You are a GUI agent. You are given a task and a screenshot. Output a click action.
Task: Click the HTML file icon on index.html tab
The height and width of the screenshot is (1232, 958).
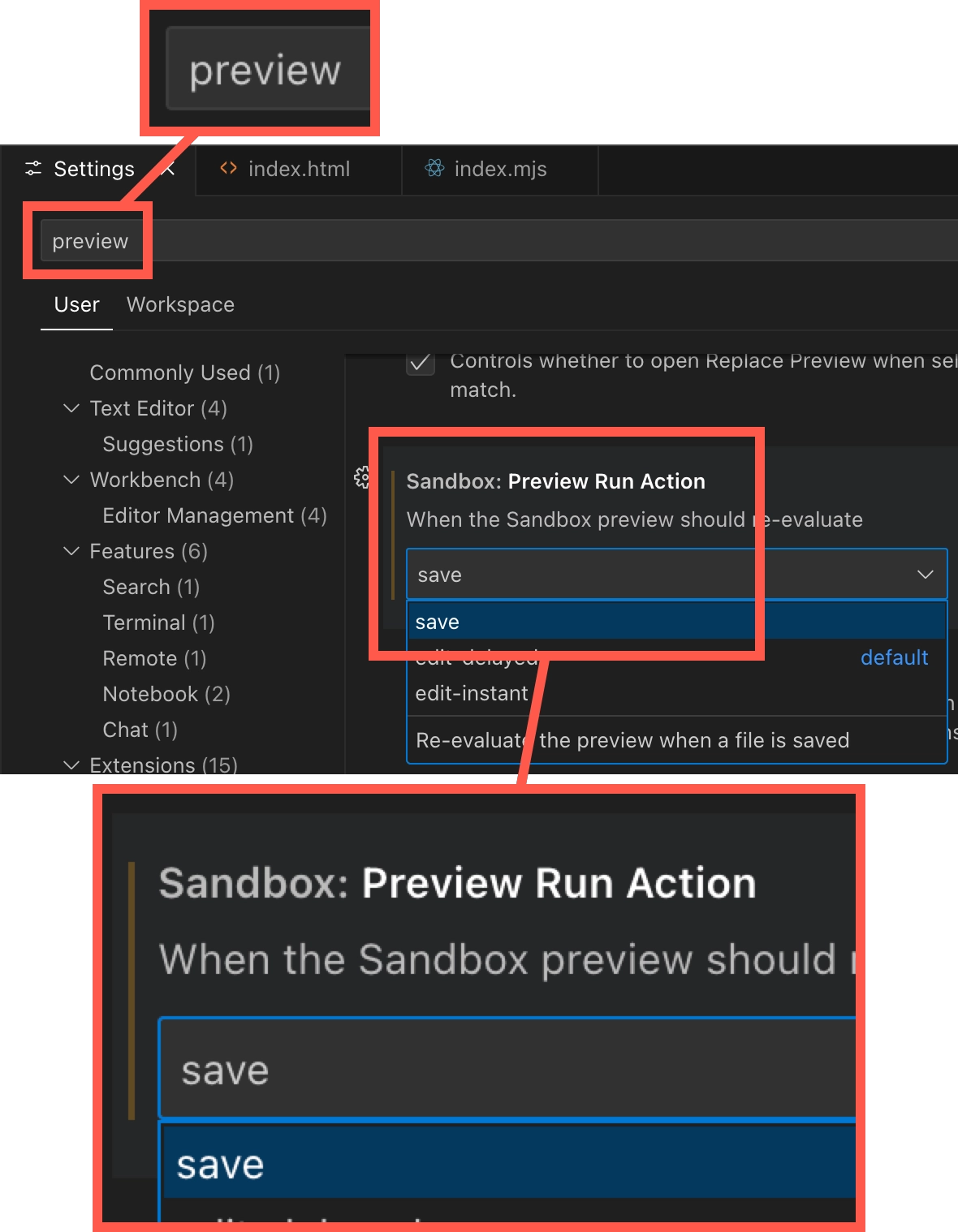[227, 169]
